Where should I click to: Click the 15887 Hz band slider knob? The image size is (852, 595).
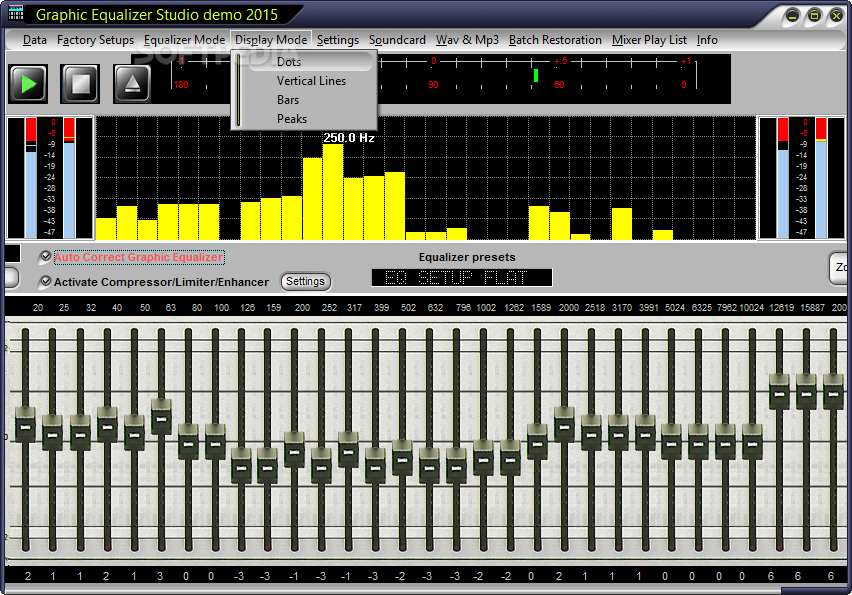pyautogui.click(x=806, y=391)
